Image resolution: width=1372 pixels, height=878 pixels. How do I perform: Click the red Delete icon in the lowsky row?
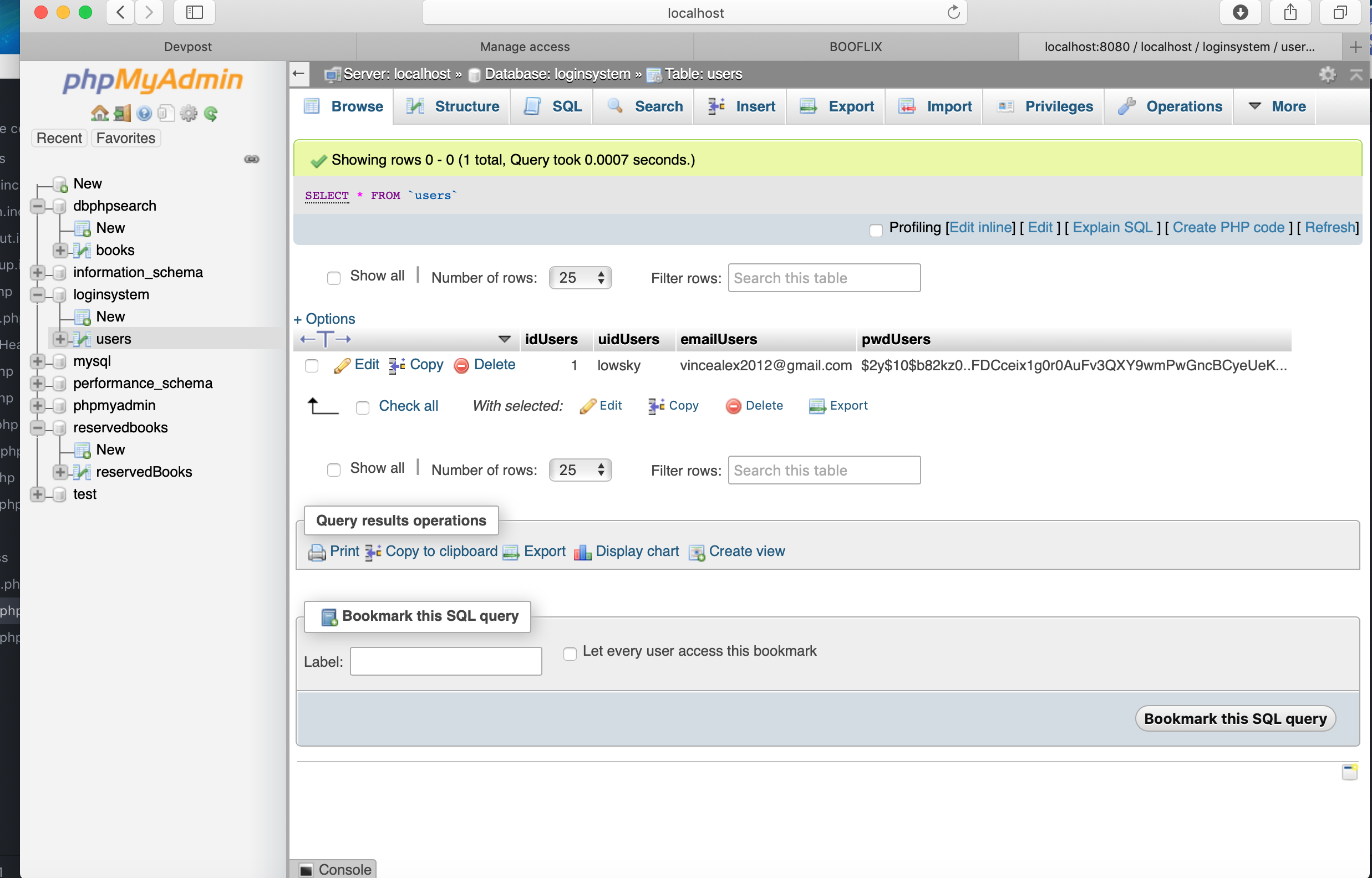tap(461, 365)
